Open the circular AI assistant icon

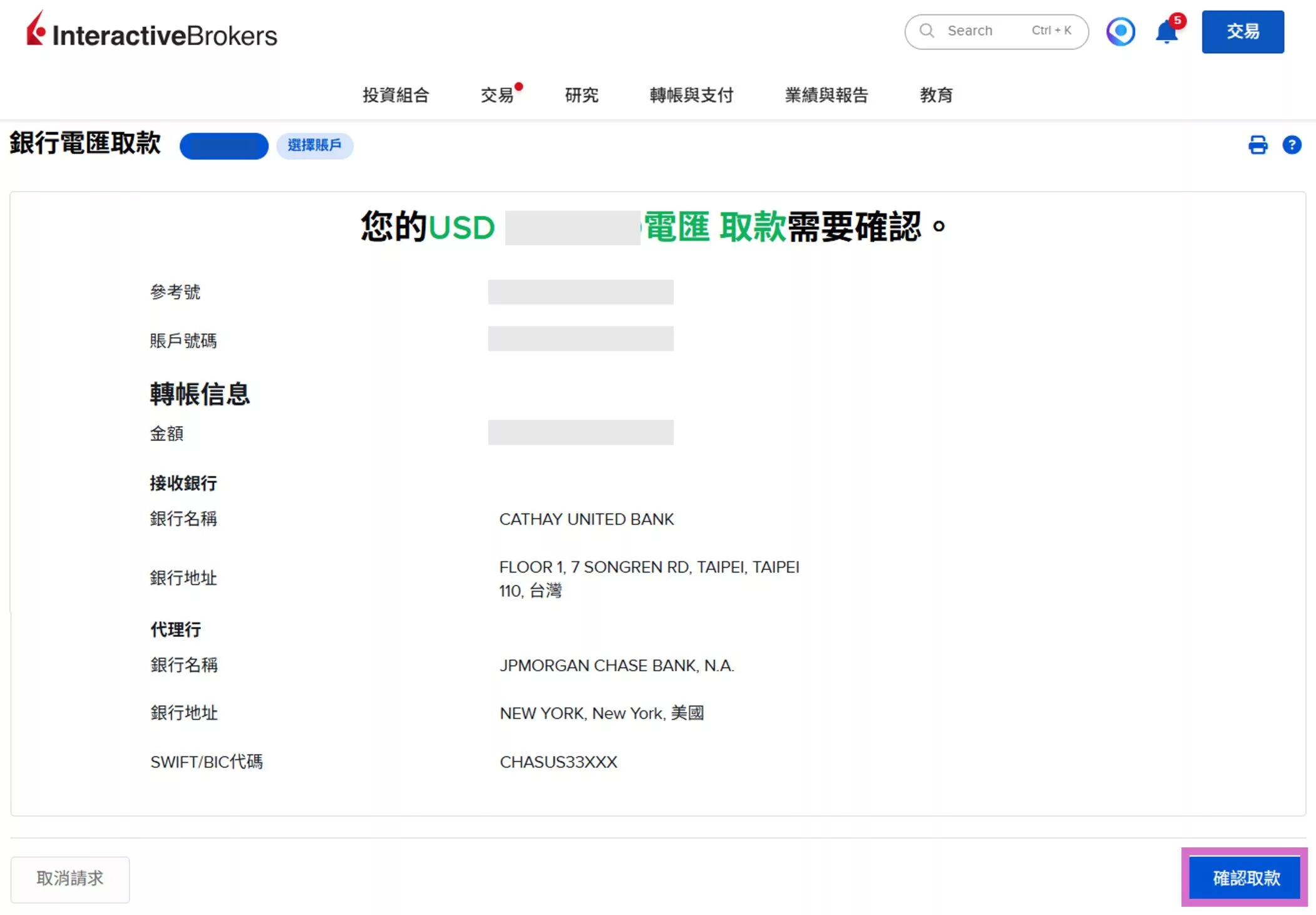point(1120,31)
